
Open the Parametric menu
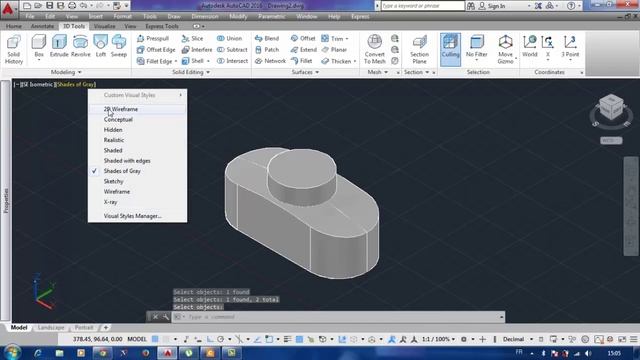[271, 16]
